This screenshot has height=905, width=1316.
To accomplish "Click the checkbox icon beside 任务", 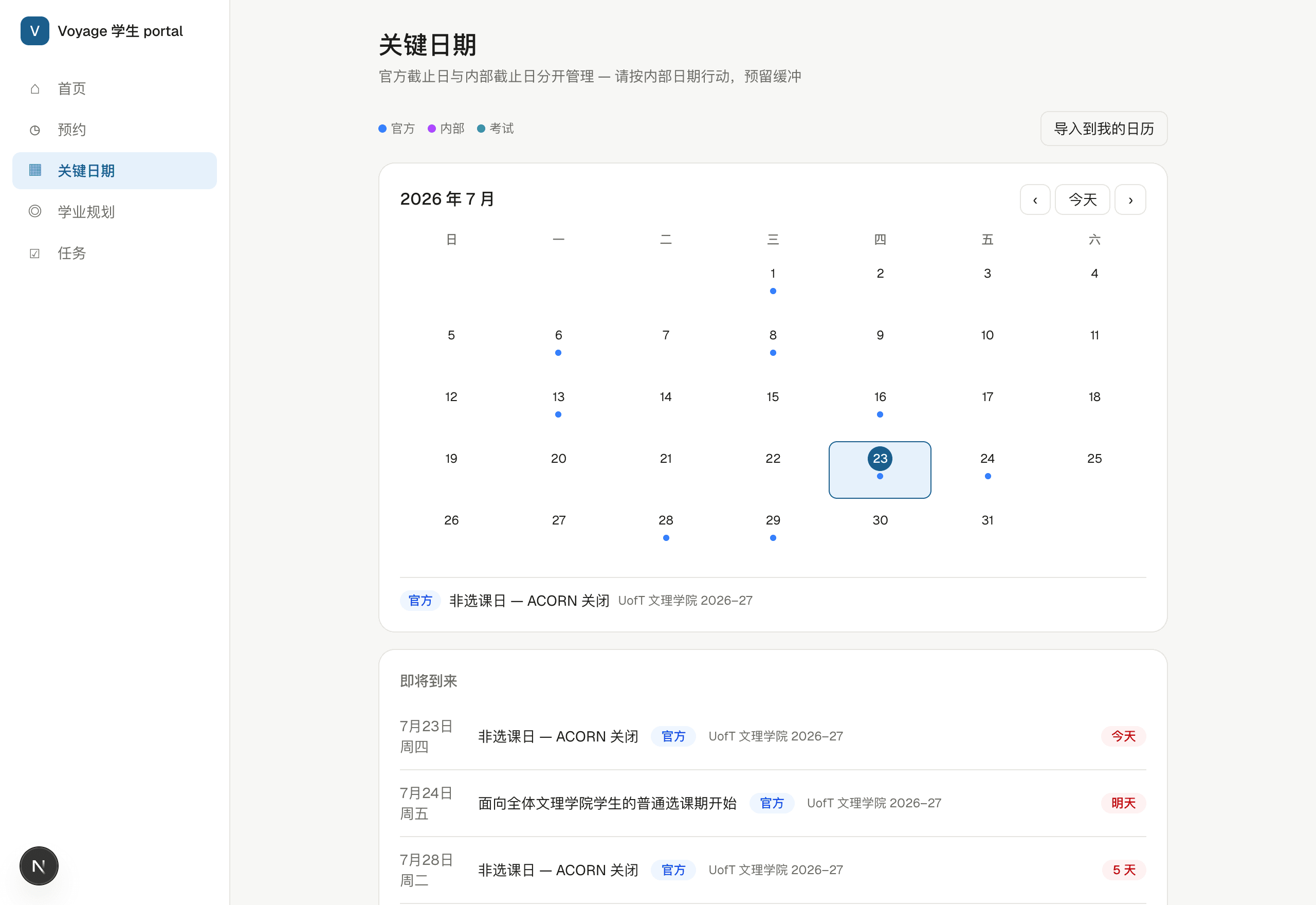I will tap(35, 253).
